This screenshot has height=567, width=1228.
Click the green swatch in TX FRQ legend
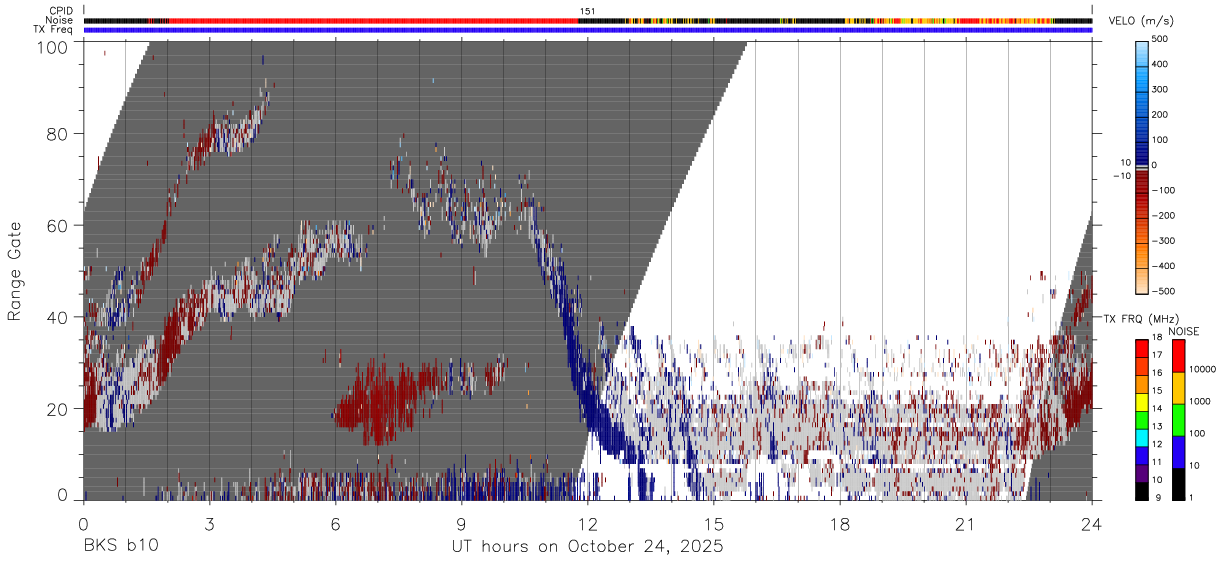click(x=1142, y=418)
